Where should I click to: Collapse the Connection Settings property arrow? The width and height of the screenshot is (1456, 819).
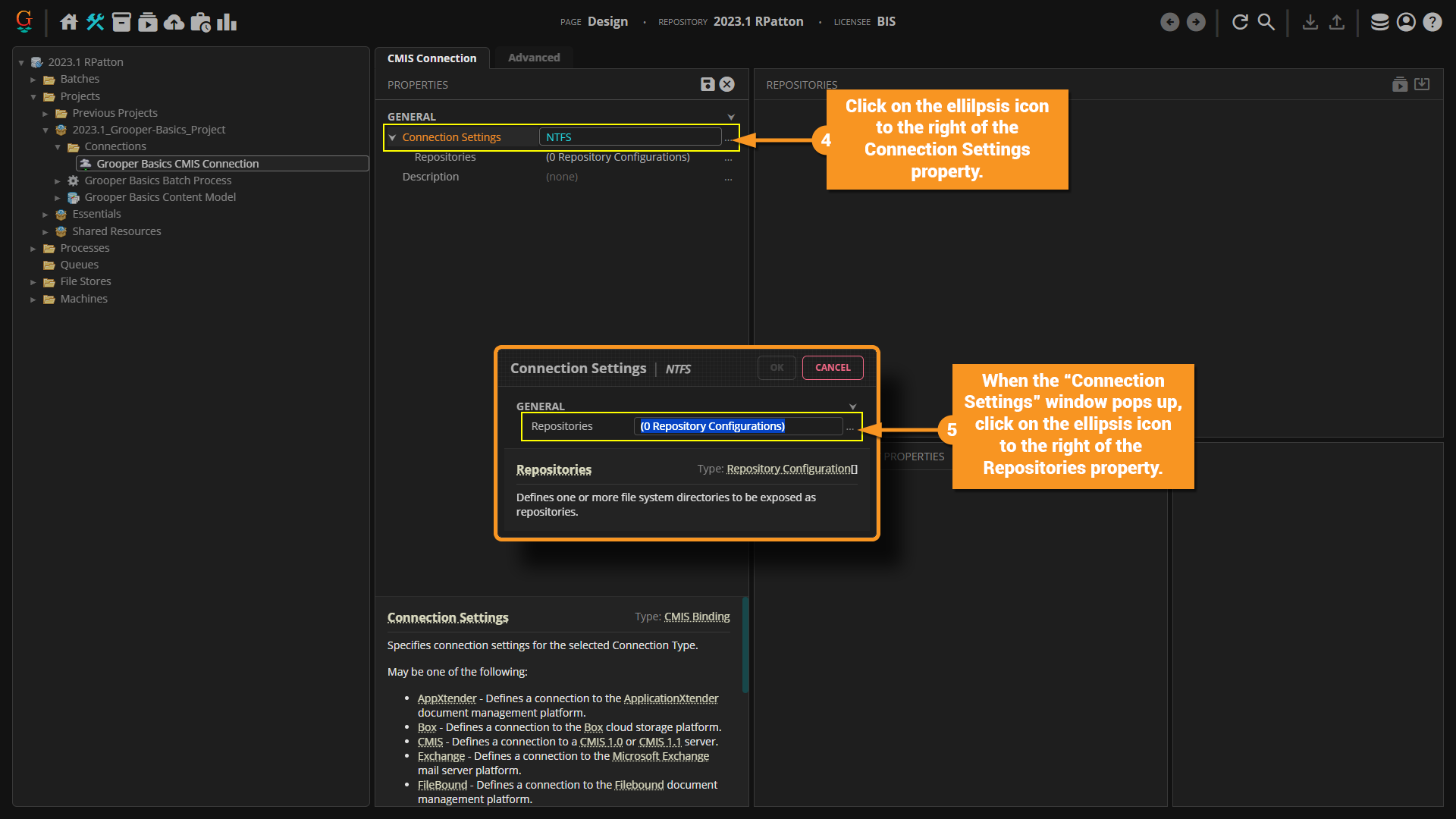(393, 137)
